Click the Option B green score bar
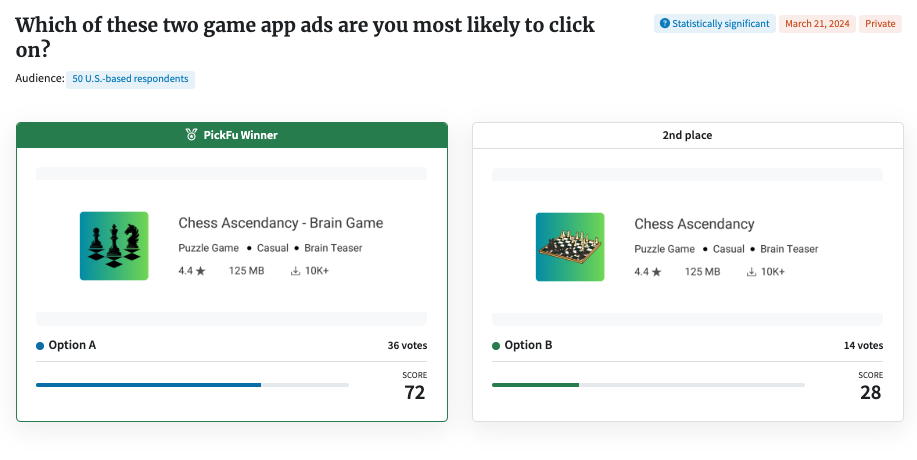 click(x=535, y=384)
